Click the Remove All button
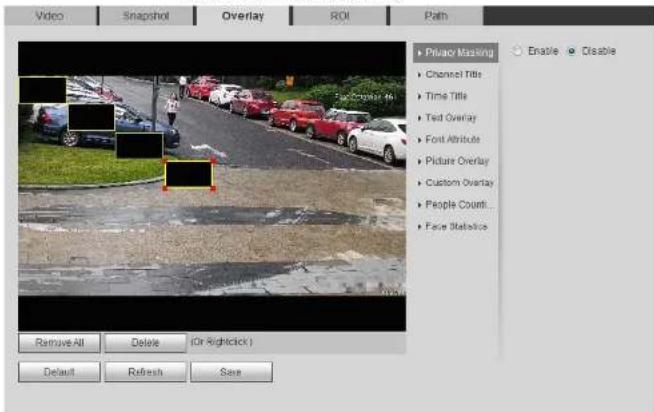This screenshot has width=654, height=412. pyautogui.click(x=59, y=343)
